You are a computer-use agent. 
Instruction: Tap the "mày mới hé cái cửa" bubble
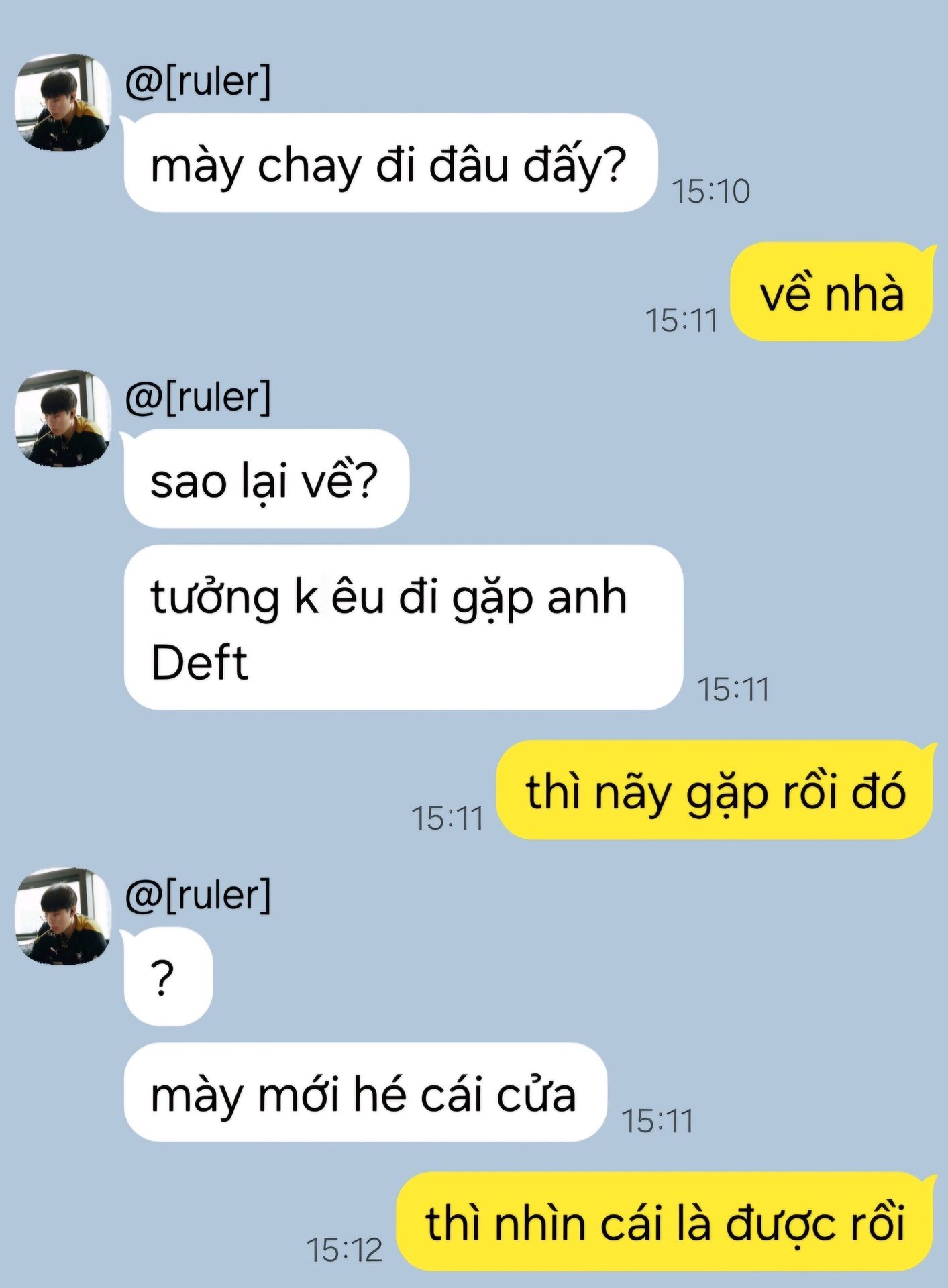pyautogui.click(x=366, y=1092)
